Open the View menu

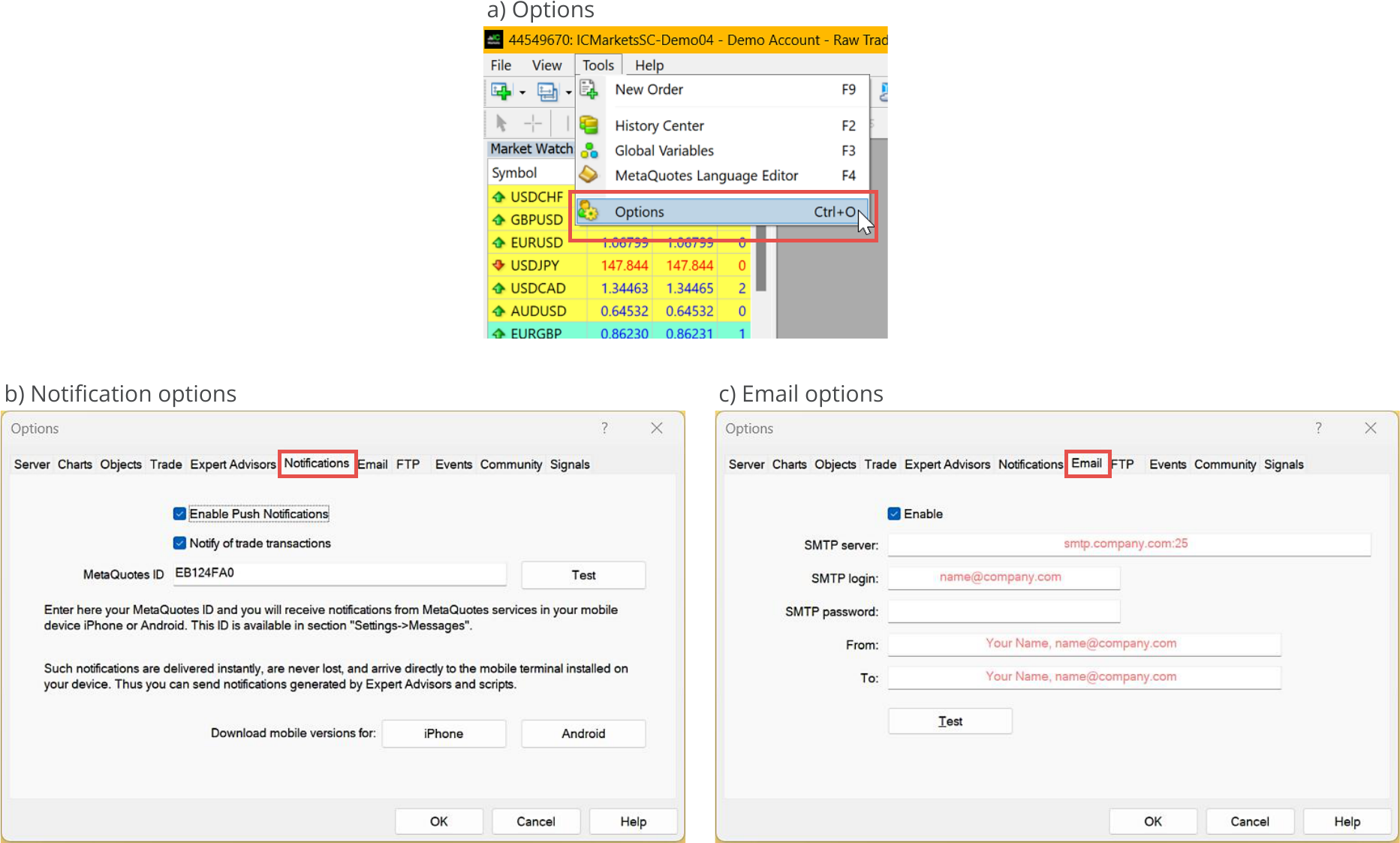click(x=546, y=65)
